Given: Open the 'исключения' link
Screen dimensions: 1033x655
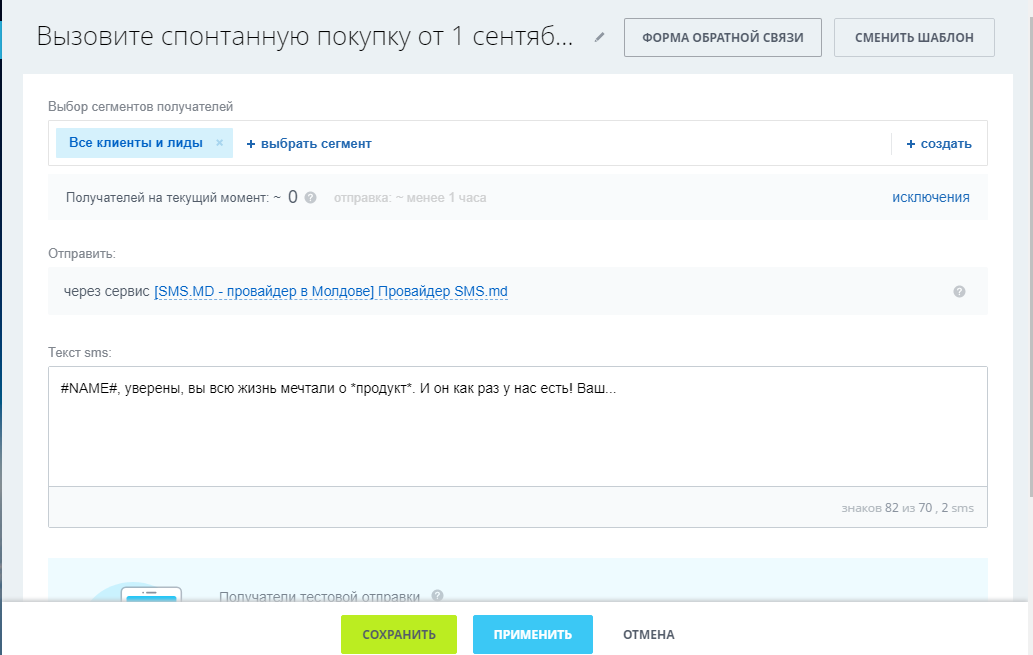Looking at the screenshot, I should (930, 197).
